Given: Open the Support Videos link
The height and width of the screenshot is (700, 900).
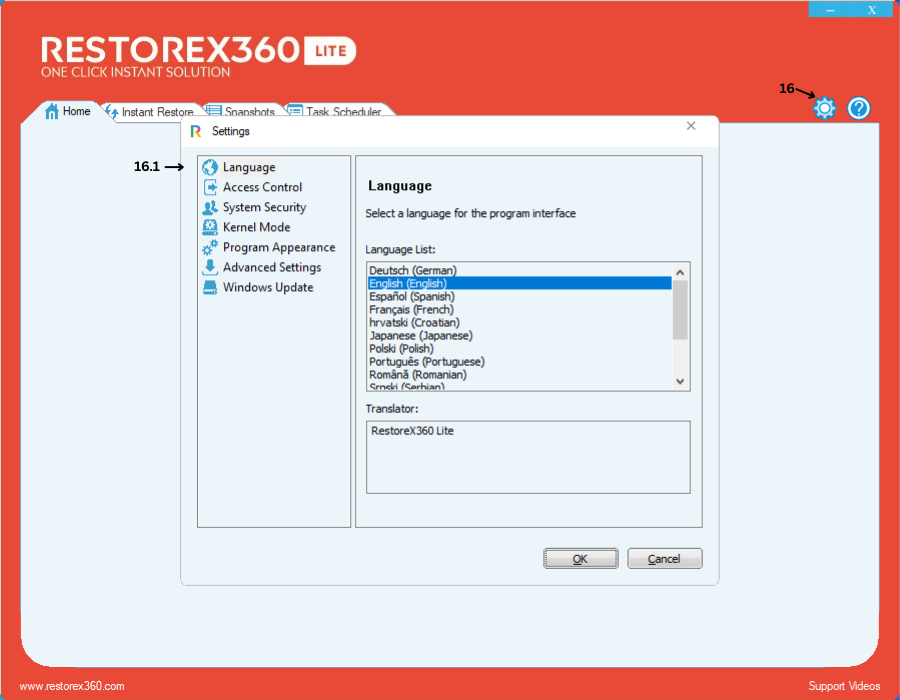Looking at the screenshot, I should click(844, 686).
